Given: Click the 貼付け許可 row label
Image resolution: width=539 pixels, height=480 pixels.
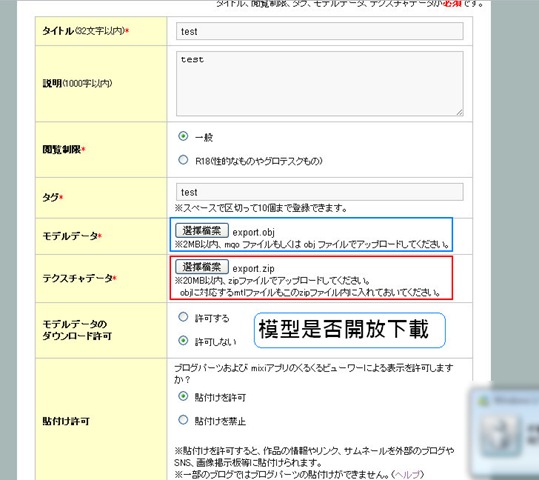Looking at the screenshot, I should [66, 421].
